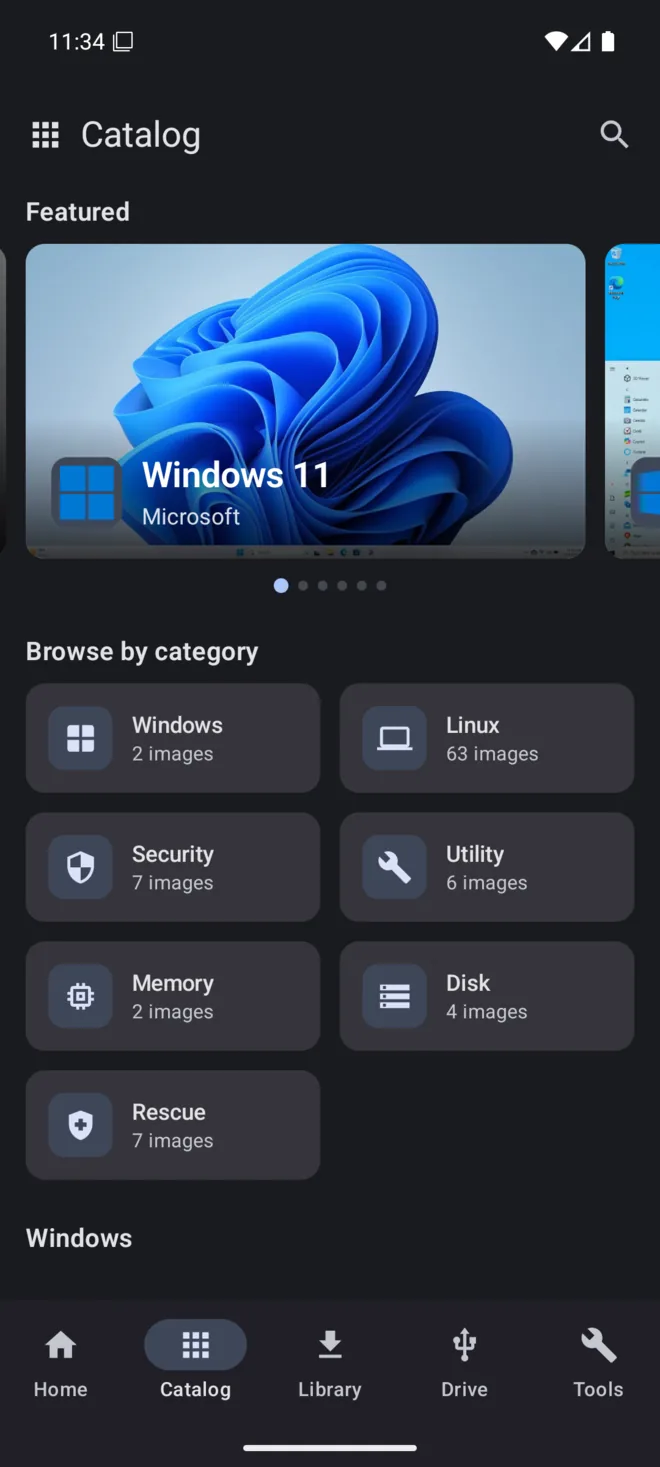The width and height of the screenshot is (660, 1467).
Task: Open the Disk category card
Action: tap(487, 996)
